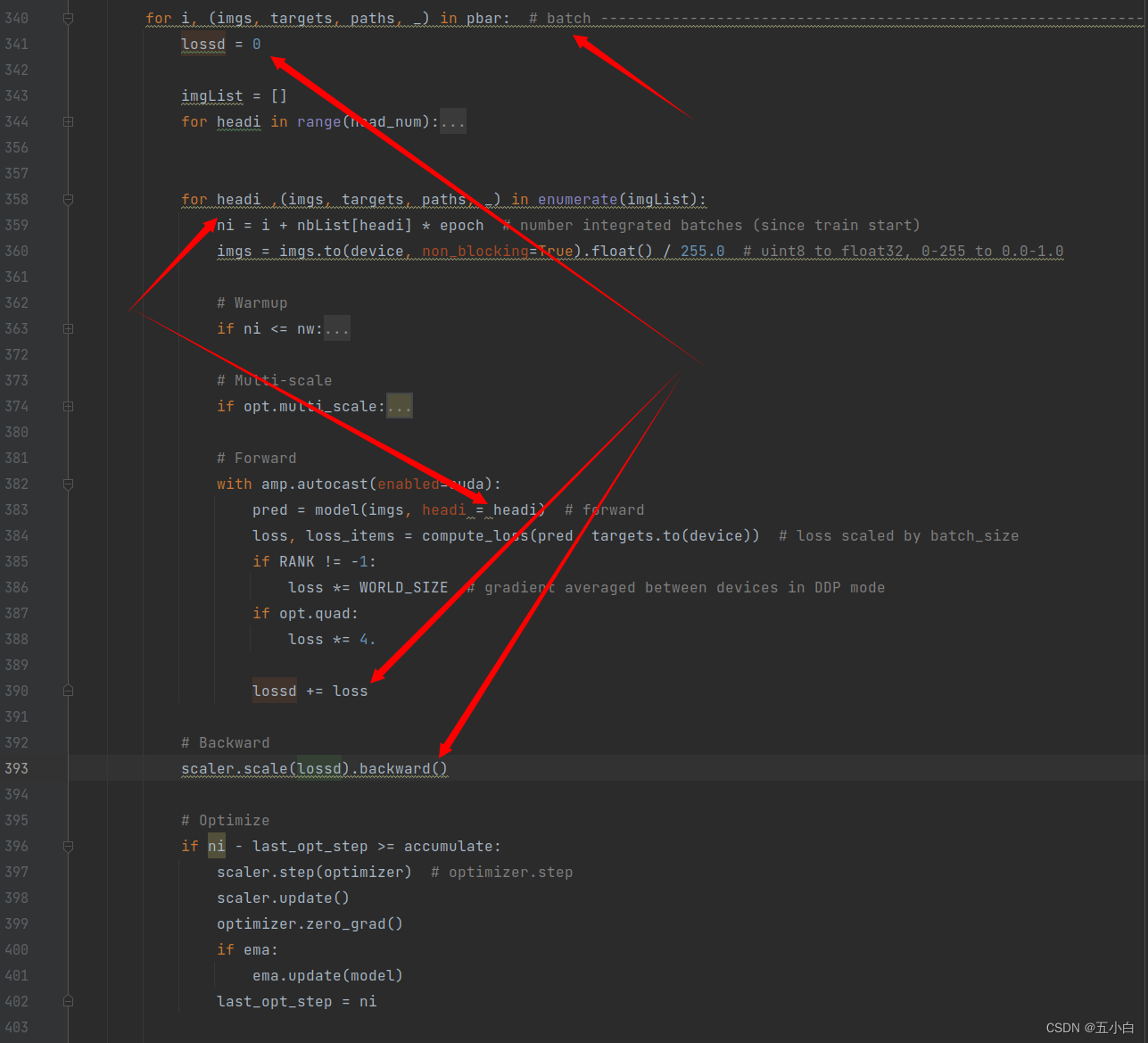This screenshot has height=1043, width=1148.
Task: Click 'lossd += loss' statement on line 390
Action: pyautogui.click(x=310, y=691)
